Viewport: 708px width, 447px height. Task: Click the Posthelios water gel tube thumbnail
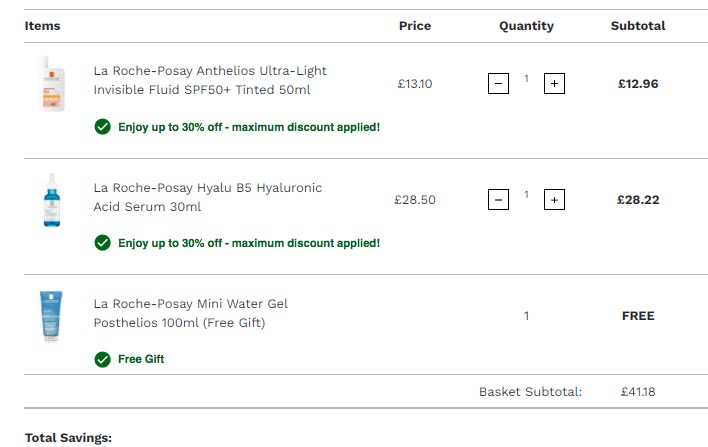(51, 316)
